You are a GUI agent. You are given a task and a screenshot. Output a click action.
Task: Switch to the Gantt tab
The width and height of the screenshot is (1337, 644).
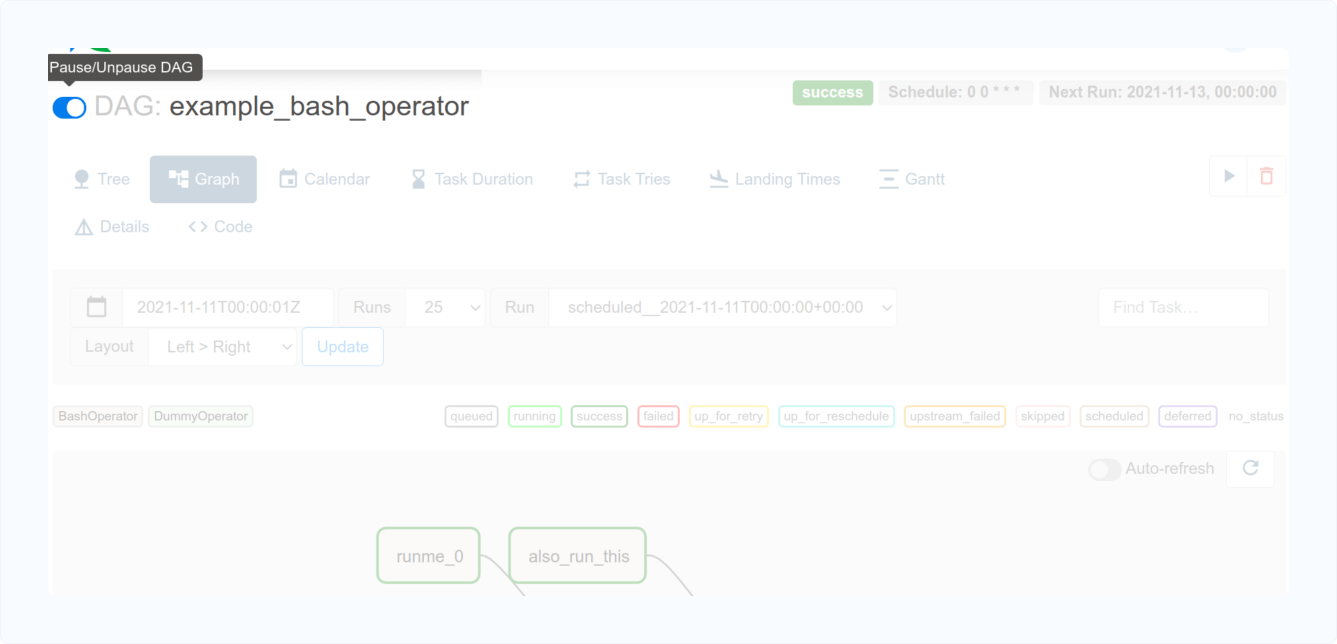pyautogui.click(x=912, y=179)
